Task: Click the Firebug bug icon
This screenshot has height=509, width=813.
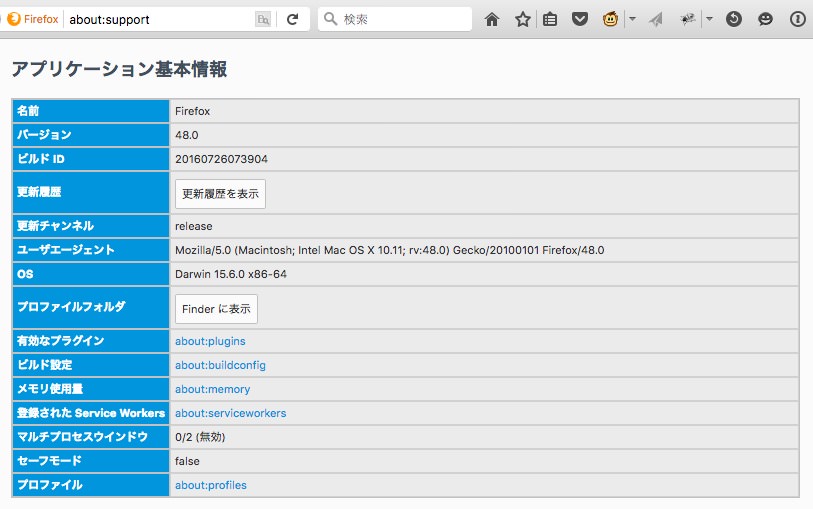Action: (x=688, y=20)
